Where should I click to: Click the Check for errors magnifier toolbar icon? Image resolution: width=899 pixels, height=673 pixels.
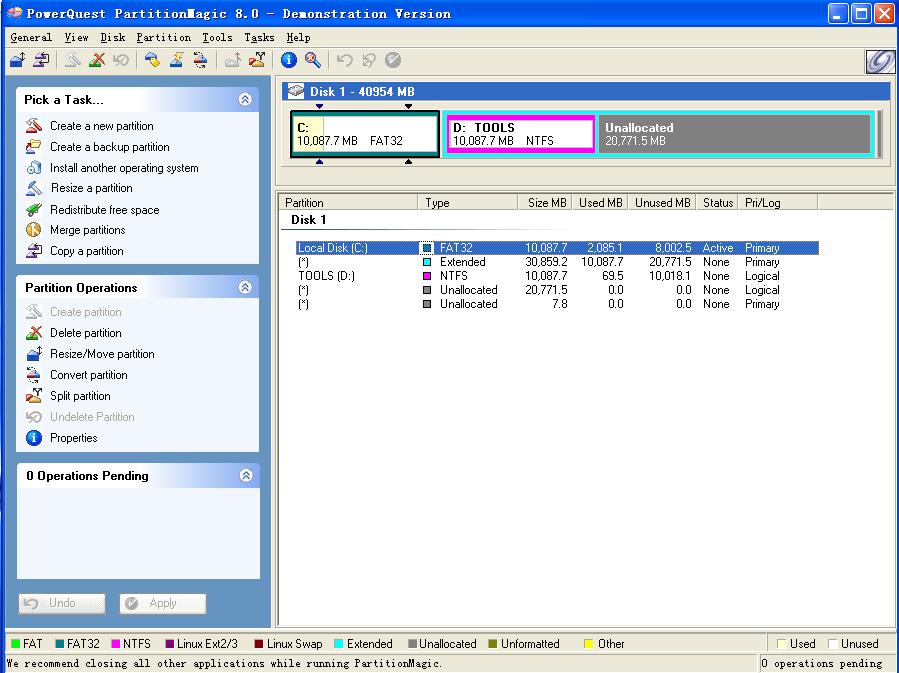tap(313, 60)
